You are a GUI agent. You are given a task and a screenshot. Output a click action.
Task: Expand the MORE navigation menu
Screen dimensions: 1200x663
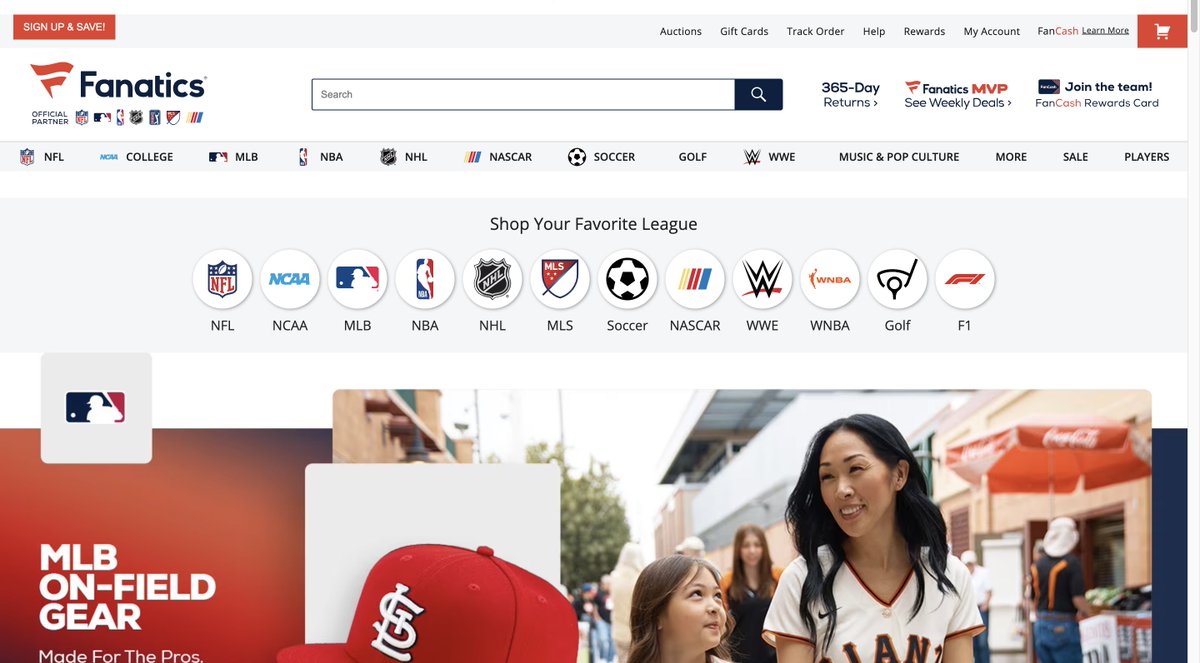click(1011, 157)
